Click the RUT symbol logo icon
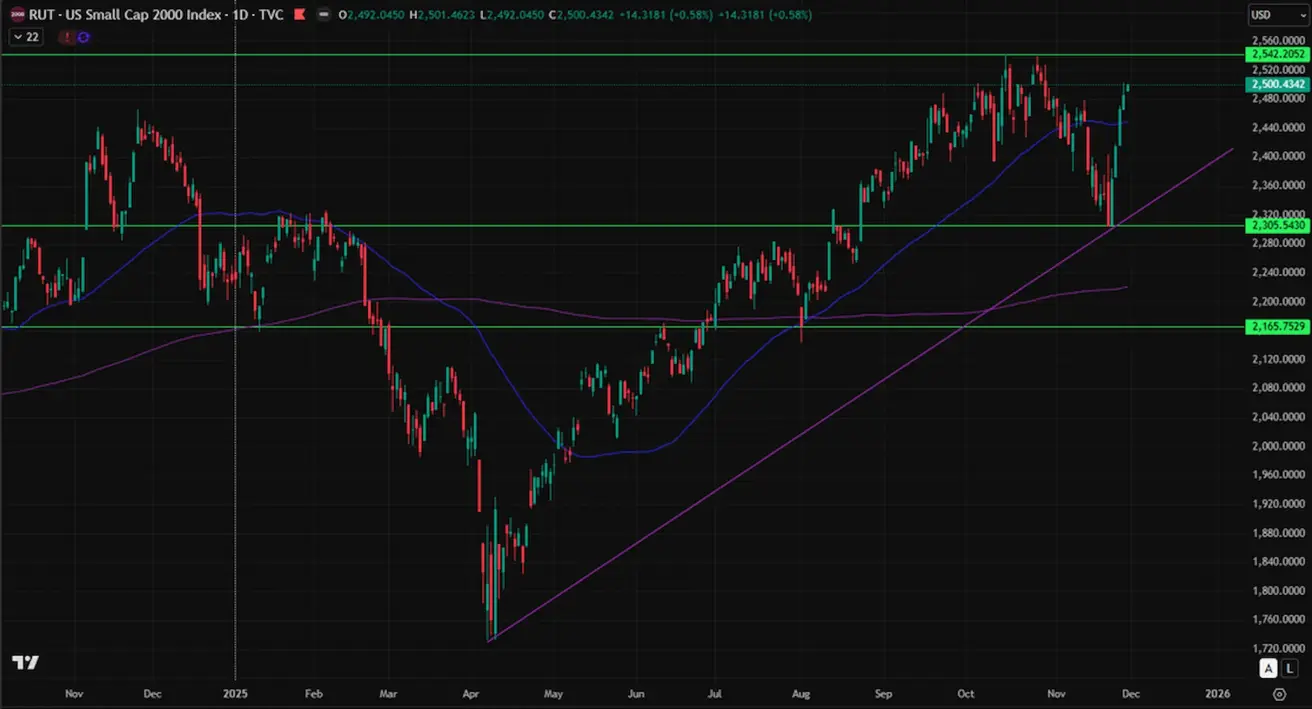This screenshot has height=709, width=1312. point(16,16)
